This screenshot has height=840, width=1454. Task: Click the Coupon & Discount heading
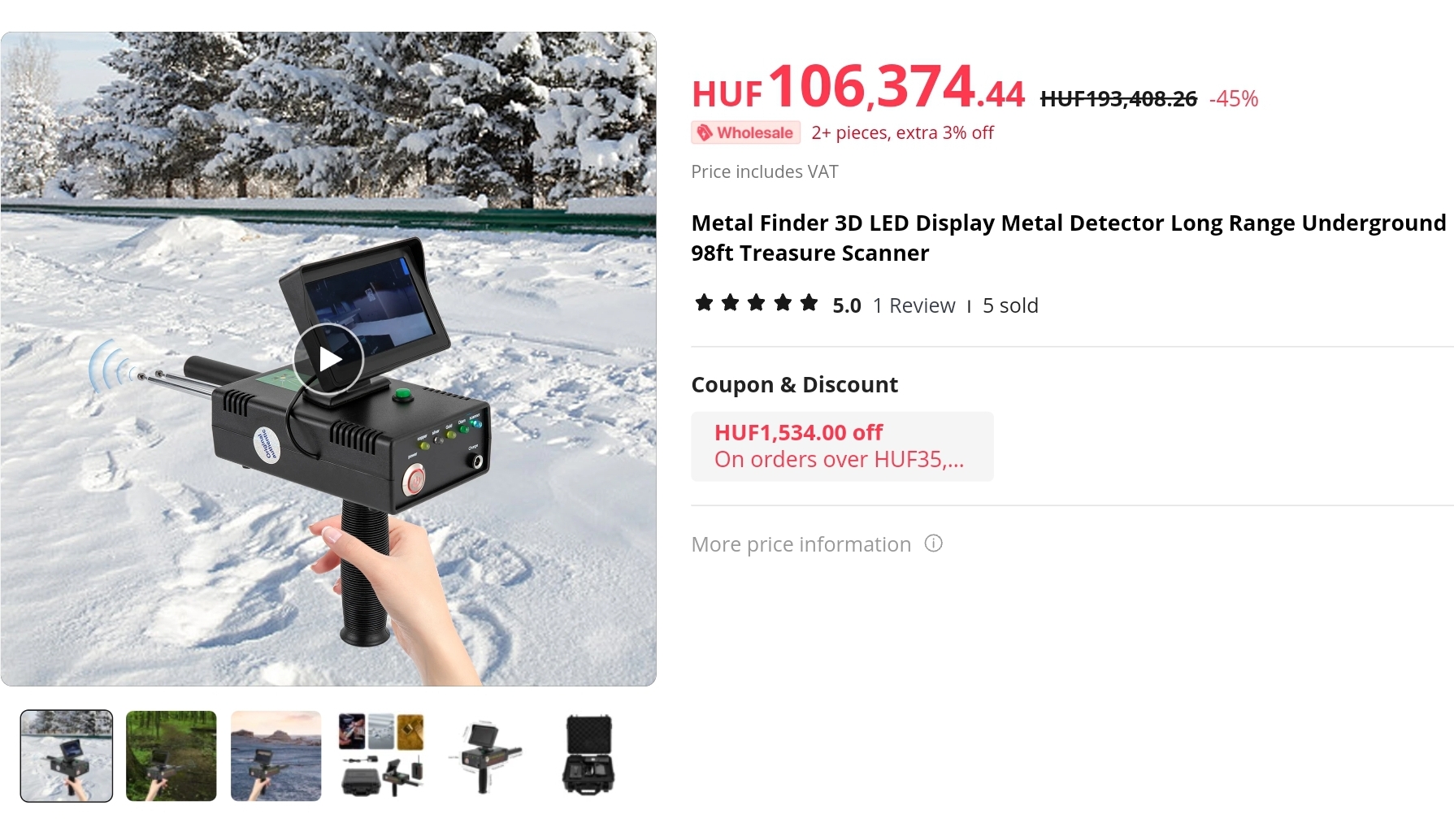[795, 384]
